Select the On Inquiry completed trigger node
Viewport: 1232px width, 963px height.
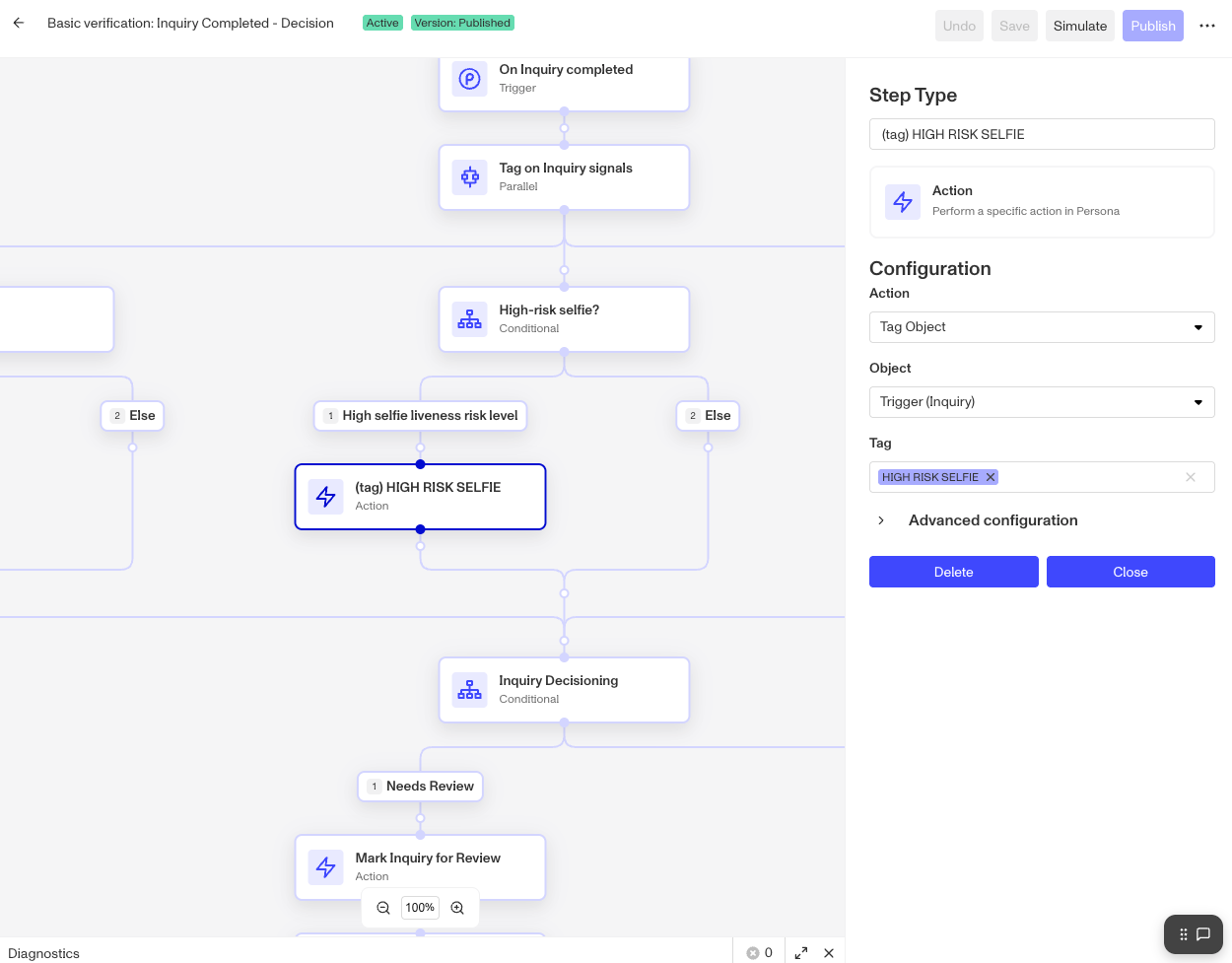click(564, 79)
